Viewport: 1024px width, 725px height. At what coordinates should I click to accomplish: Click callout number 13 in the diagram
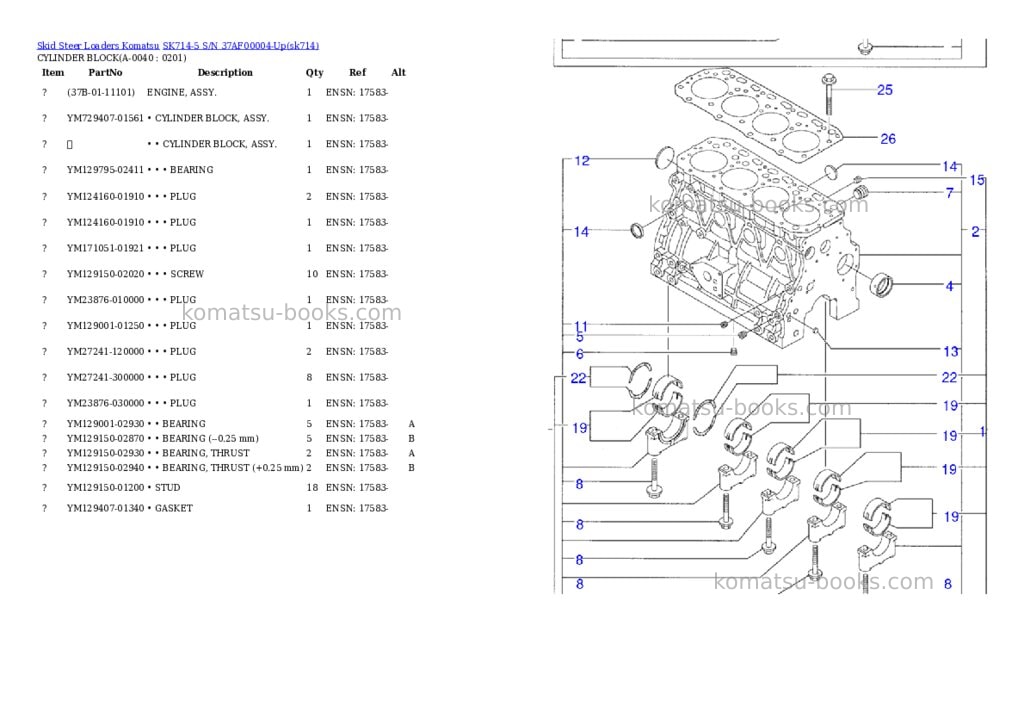click(x=951, y=352)
